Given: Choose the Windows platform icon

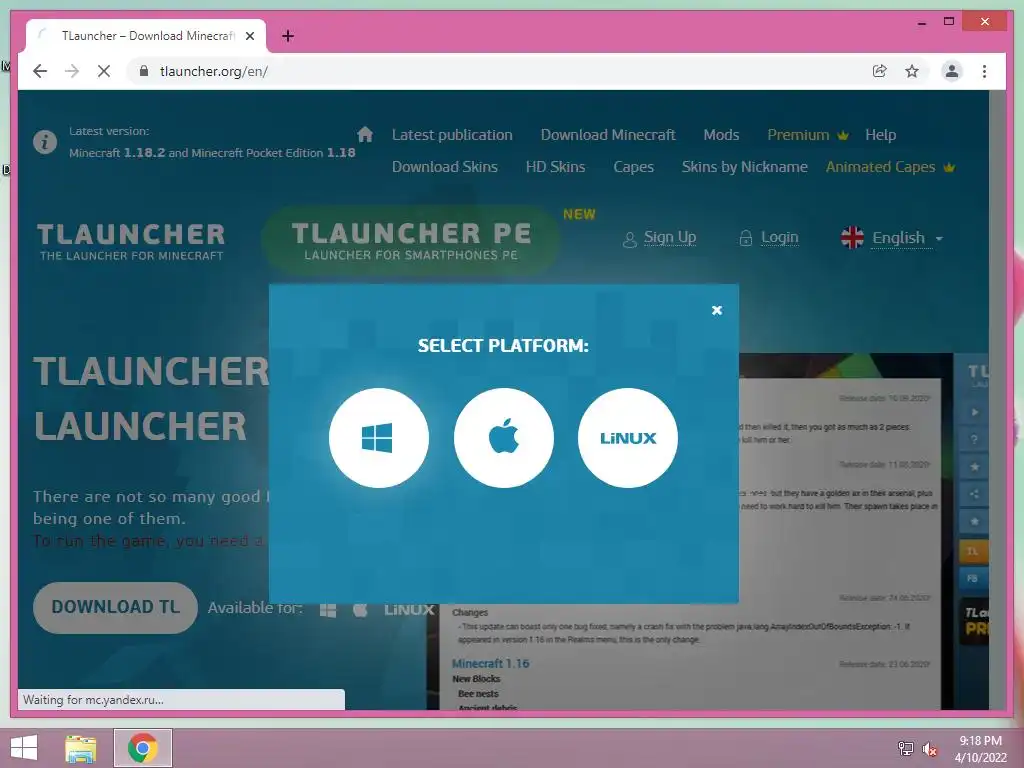Looking at the screenshot, I should (379, 438).
